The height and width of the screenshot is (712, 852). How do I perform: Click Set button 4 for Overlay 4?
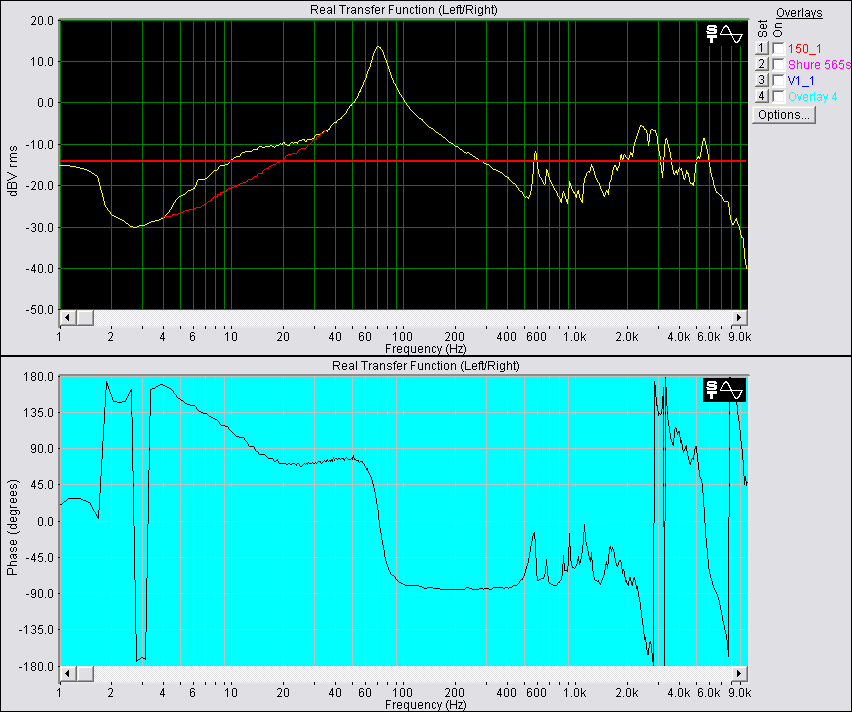click(761, 96)
